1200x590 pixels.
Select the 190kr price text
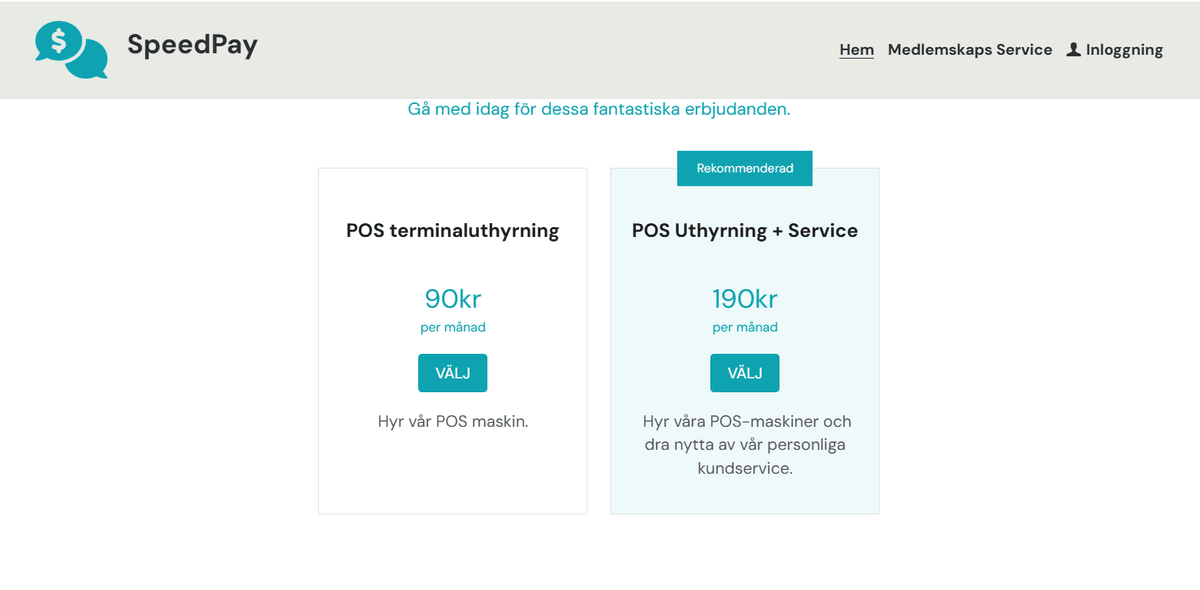[x=744, y=298]
